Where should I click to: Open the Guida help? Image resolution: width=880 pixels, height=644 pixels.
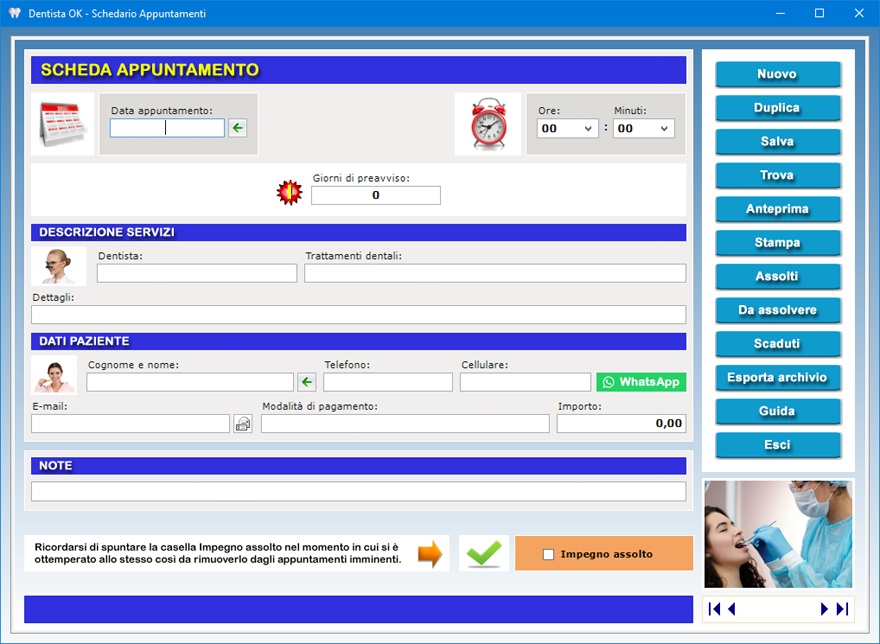[x=778, y=411]
